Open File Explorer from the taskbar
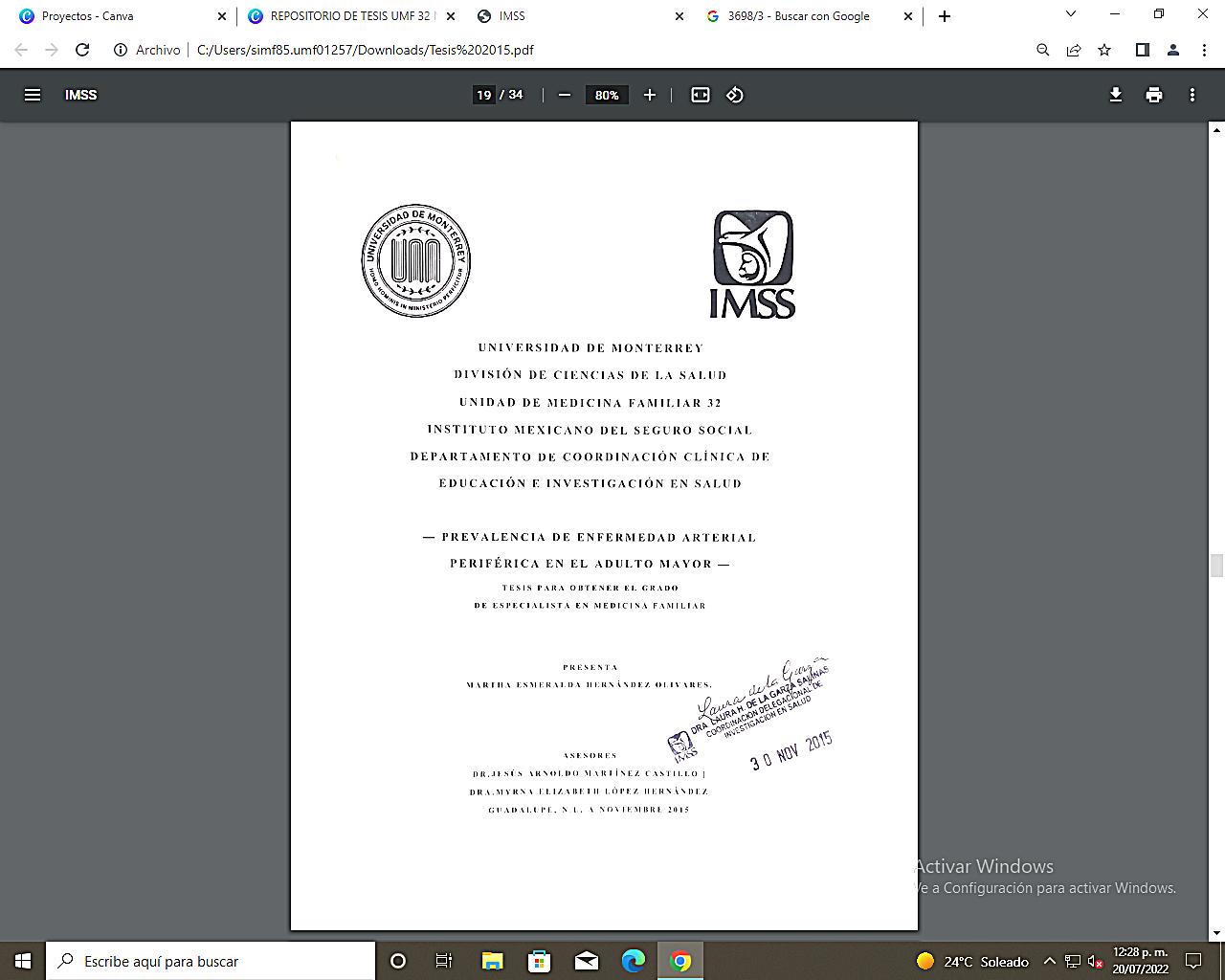 (492, 961)
